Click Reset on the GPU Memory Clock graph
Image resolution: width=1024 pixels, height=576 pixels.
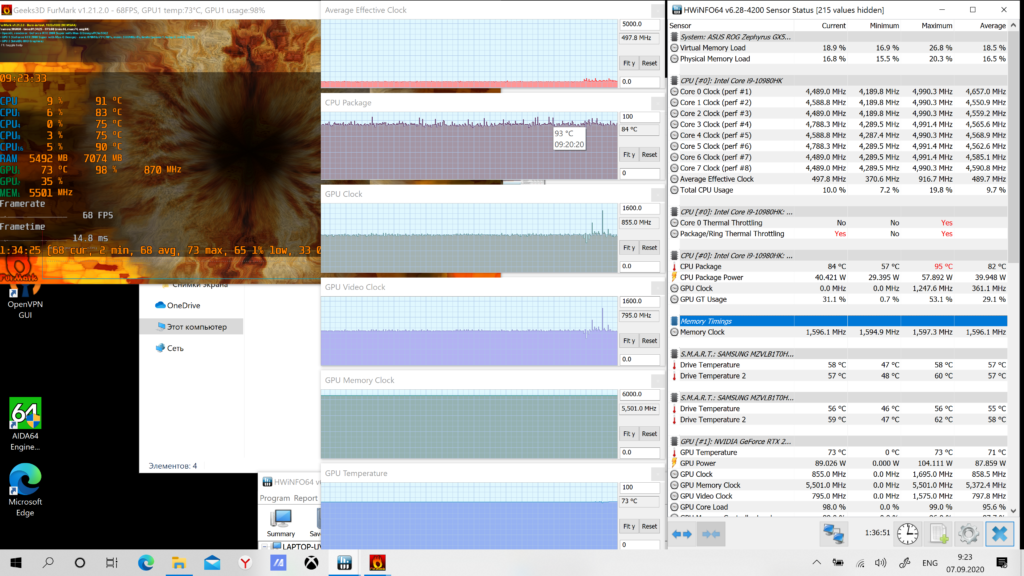tap(649, 434)
